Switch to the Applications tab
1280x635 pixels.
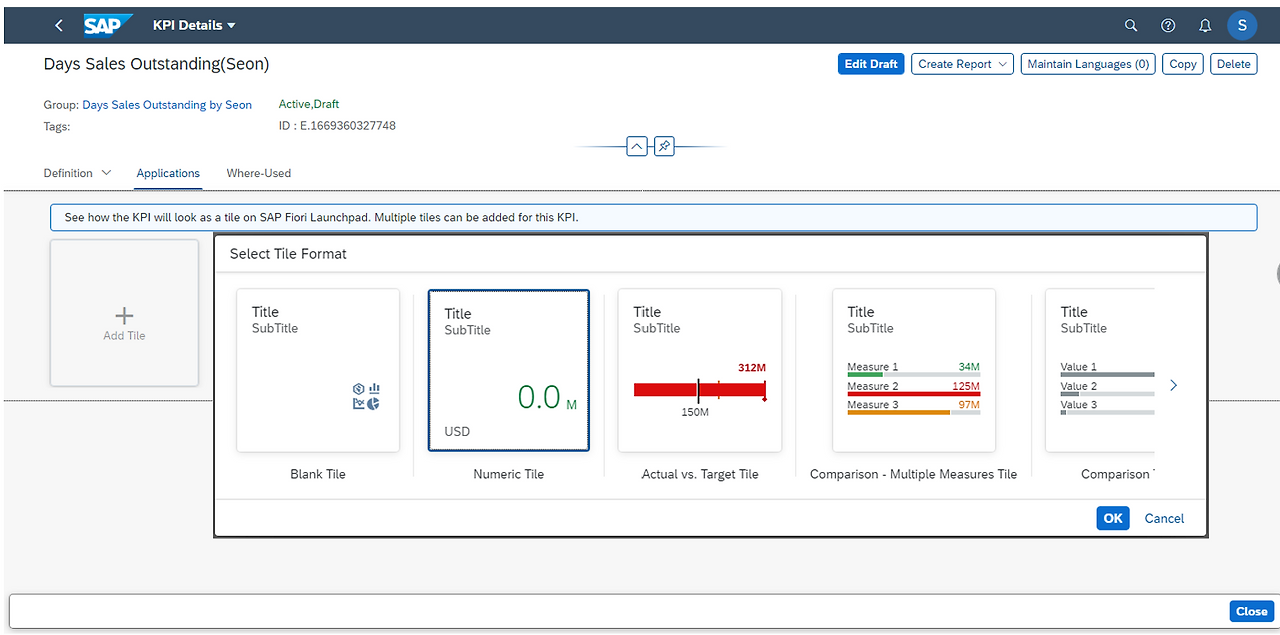[168, 173]
